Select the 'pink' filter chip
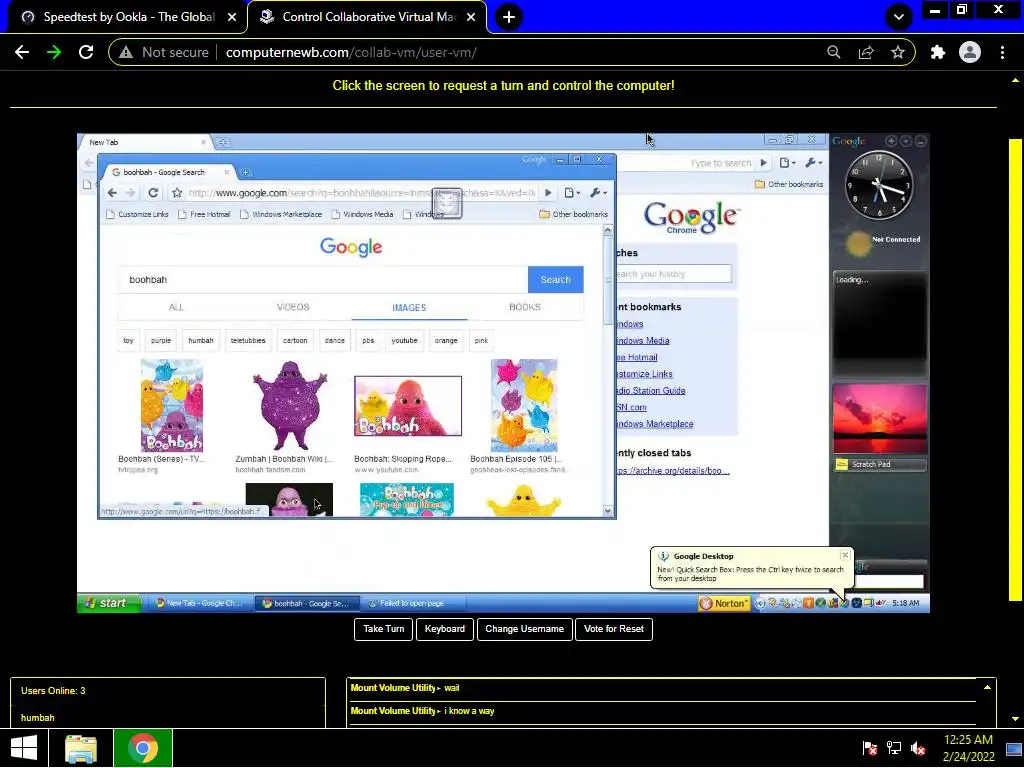The image size is (1024, 768). coord(481,340)
